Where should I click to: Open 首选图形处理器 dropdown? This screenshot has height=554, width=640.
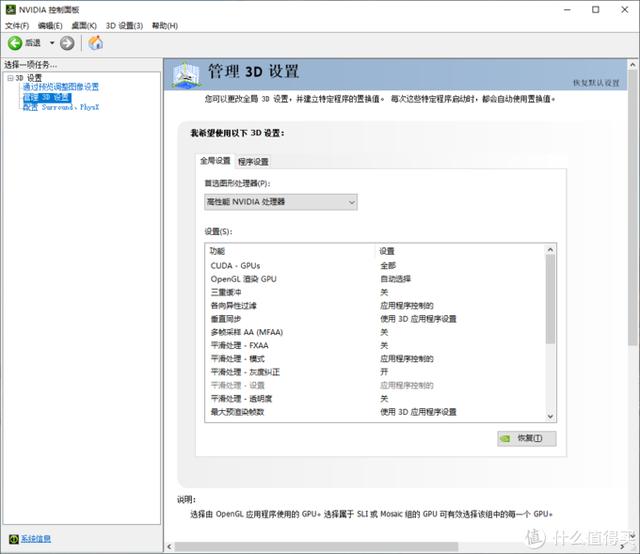pos(281,202)
